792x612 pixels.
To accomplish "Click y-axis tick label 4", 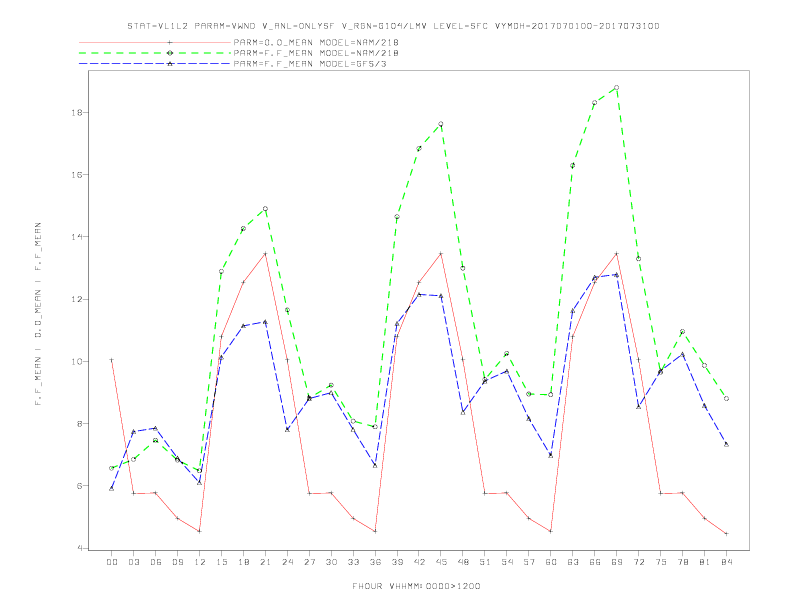I will (x=80, y=548).
